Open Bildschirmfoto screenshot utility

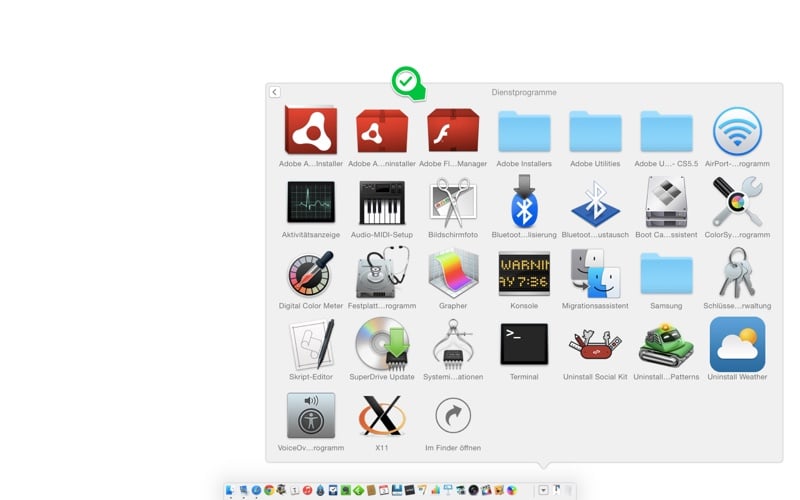tap(453, 202)
